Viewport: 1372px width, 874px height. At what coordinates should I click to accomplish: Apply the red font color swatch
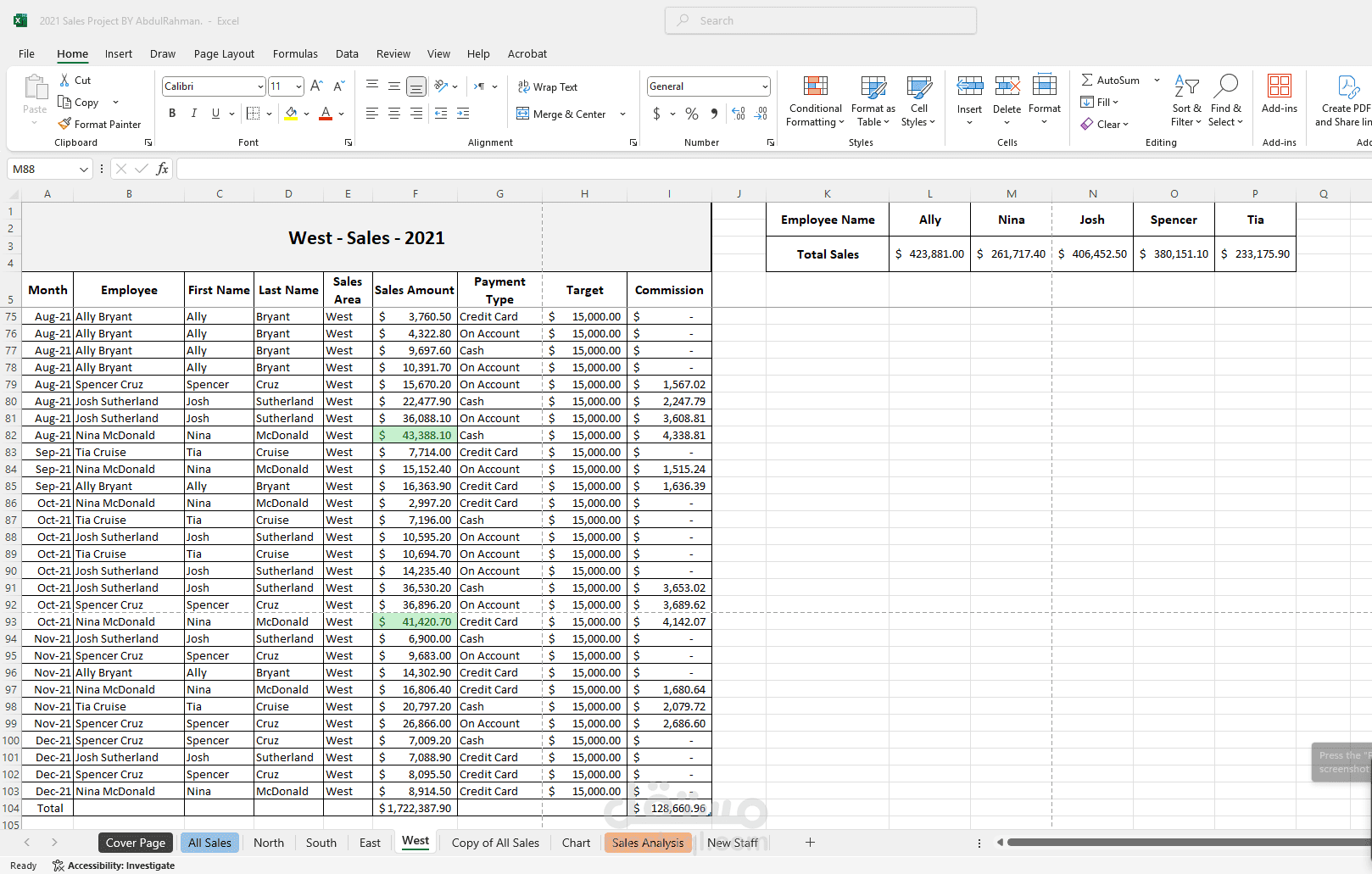(x=326, y=114)
